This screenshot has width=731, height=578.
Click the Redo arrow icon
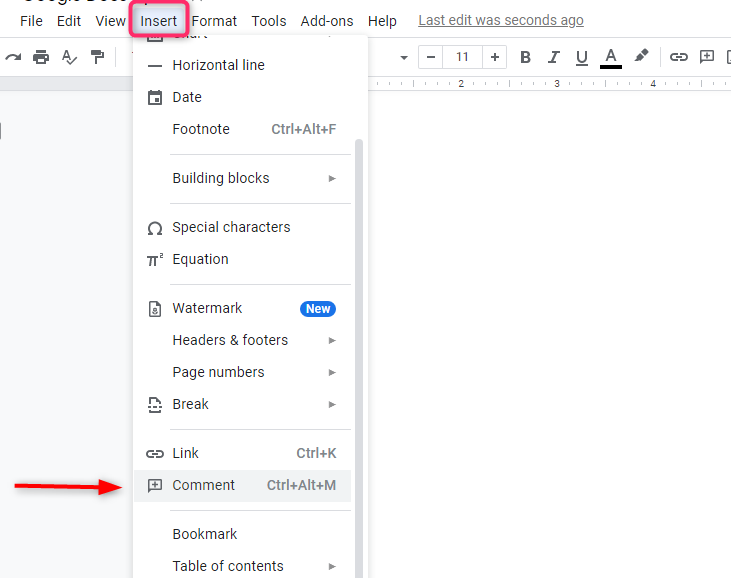13,57
